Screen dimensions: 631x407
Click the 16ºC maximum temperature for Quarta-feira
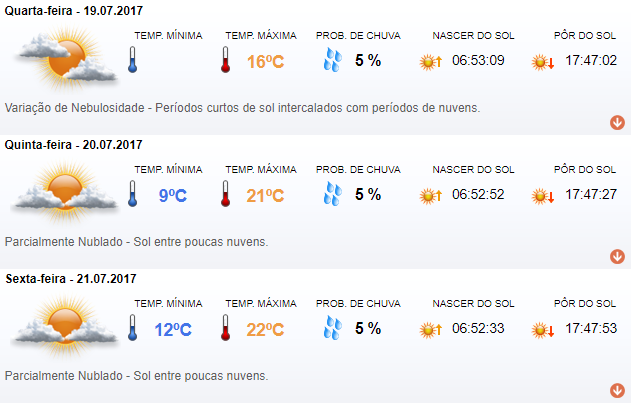pyautogui.click(x=265, y=62)
